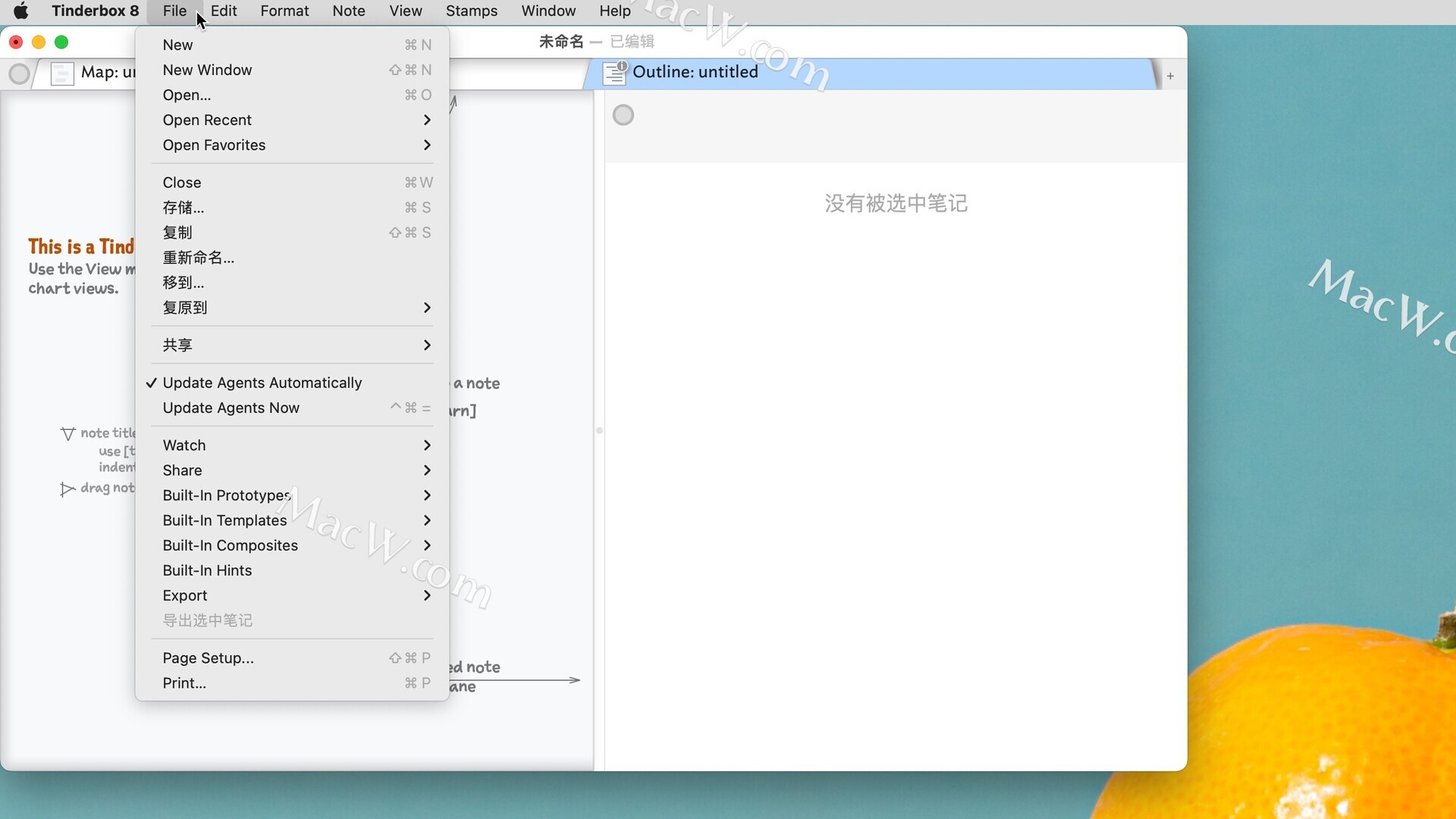Run Update Agents Now

point(292,408)
